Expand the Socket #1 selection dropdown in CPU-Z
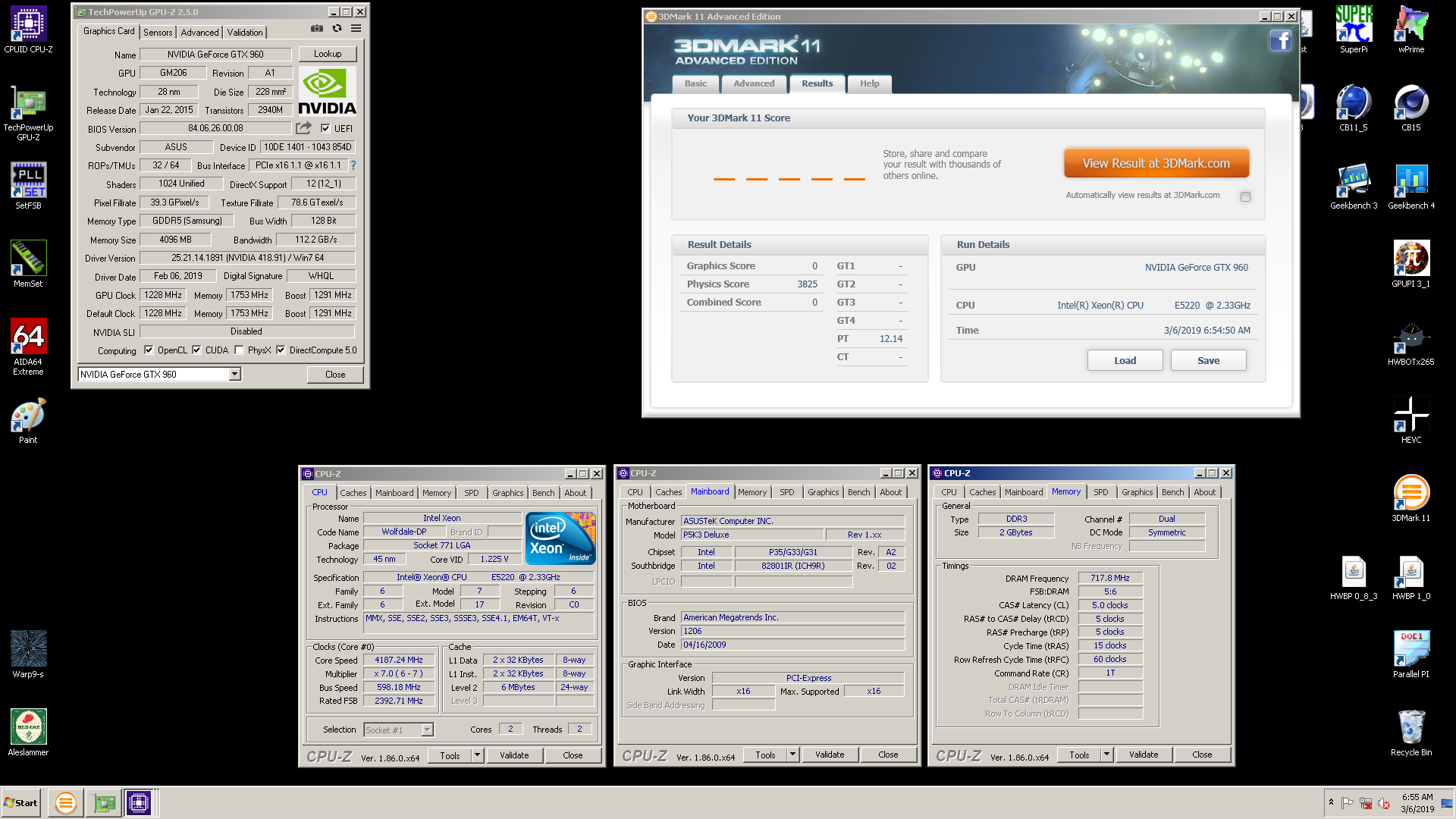Image resolution: width=1456 pixels, height=819 pixels. [x=427, y=730]
